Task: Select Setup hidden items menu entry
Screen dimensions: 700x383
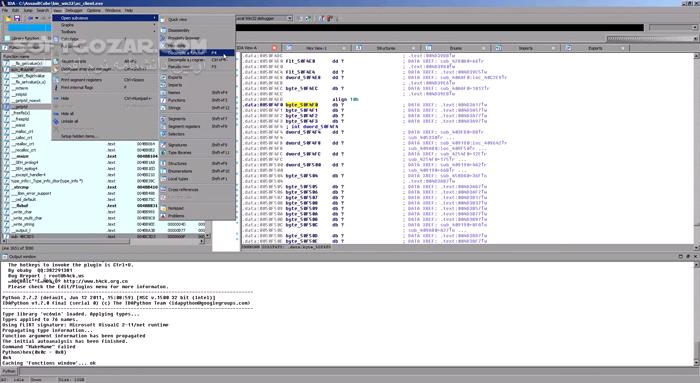Action: pos(79,136)
